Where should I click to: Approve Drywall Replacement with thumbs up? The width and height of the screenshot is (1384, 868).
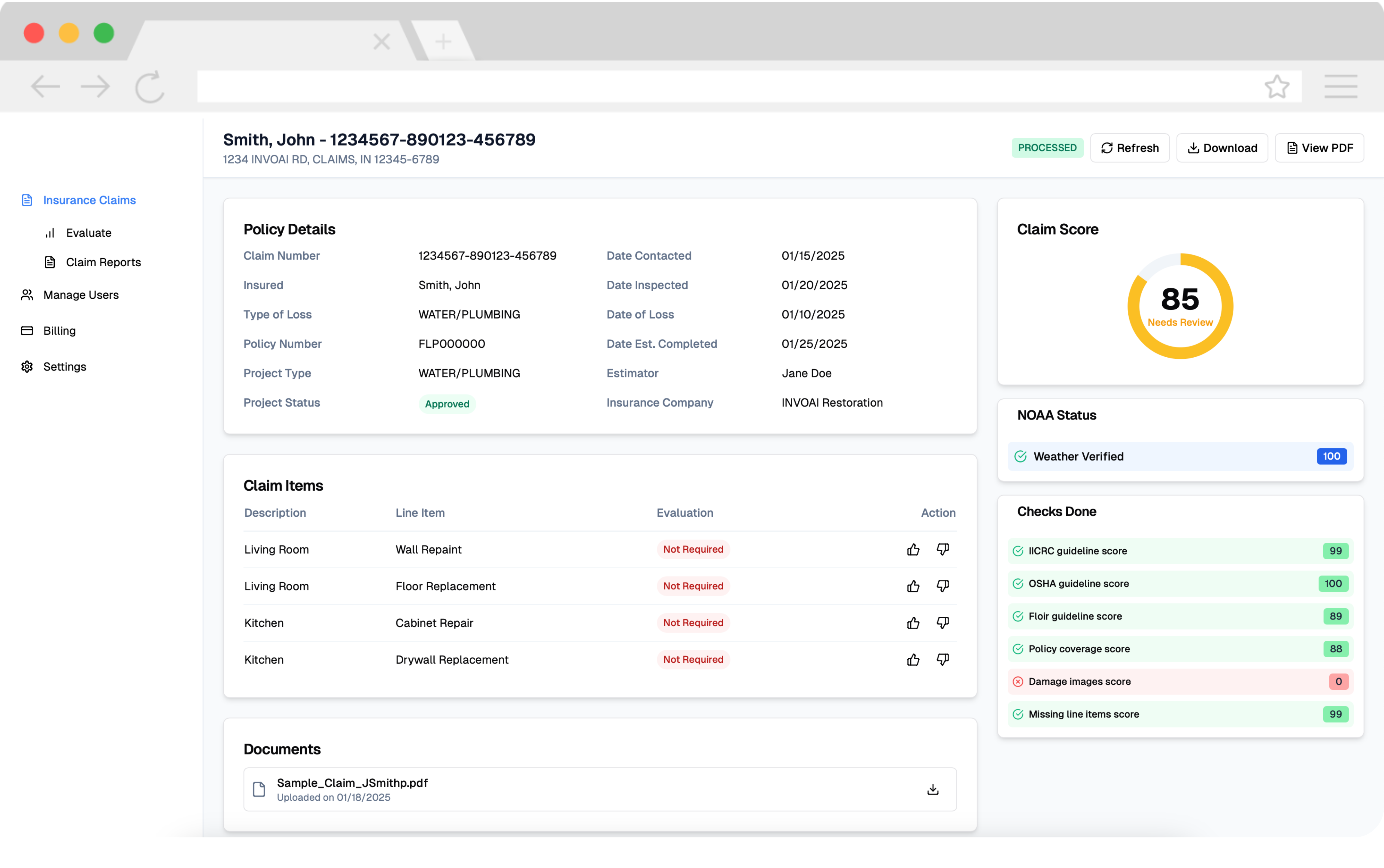coord(912,660)
